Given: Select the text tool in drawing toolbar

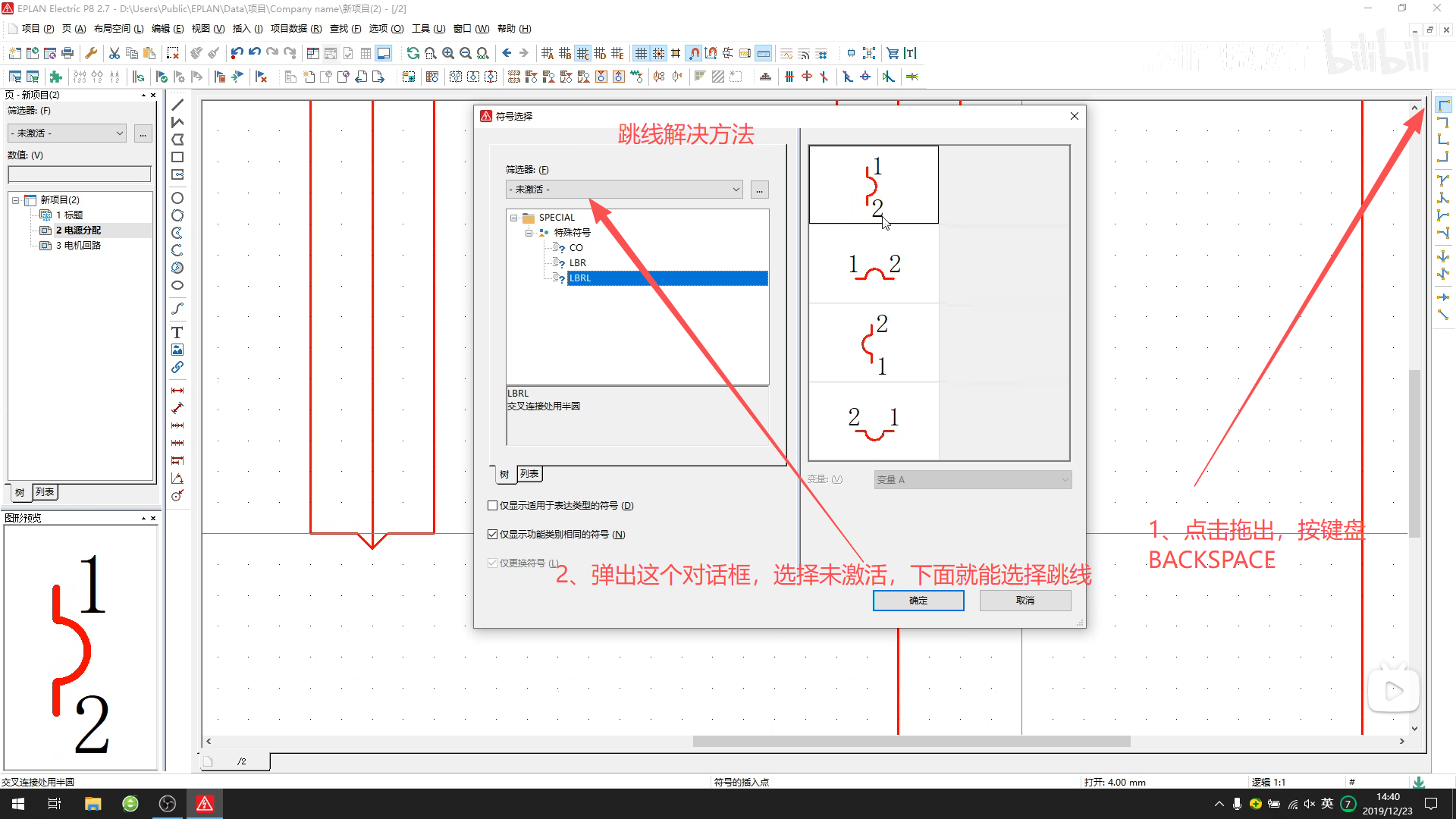Looking at the screenshot, I should pos(177,333).
